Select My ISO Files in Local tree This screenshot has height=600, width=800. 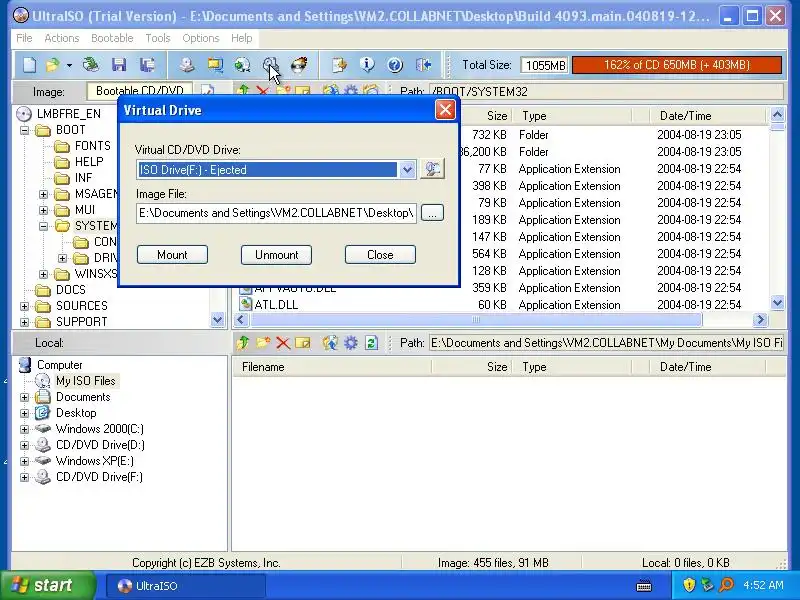[85, 381]
